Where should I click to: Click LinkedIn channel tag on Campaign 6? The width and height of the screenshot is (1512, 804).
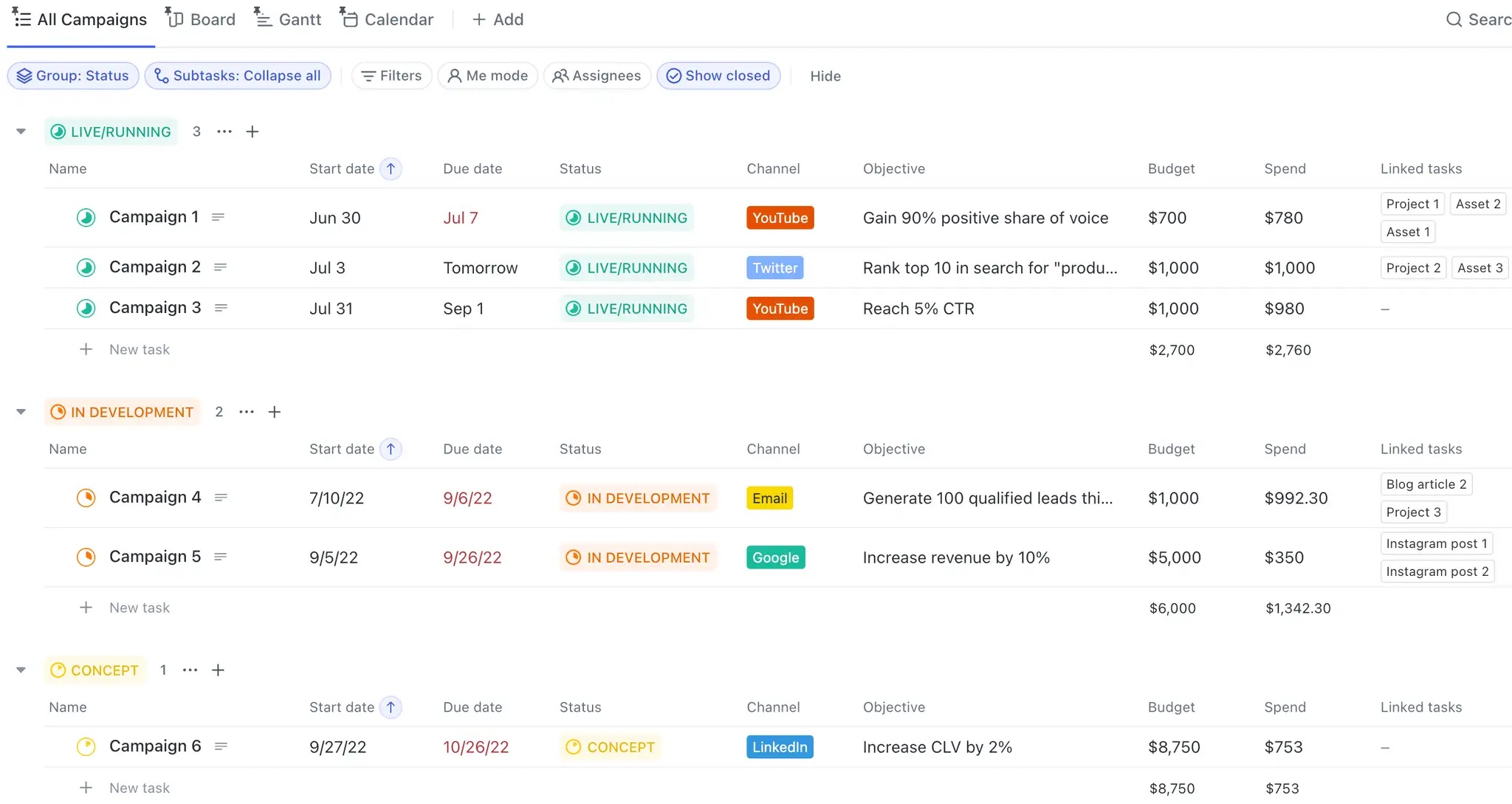(780, 747)
